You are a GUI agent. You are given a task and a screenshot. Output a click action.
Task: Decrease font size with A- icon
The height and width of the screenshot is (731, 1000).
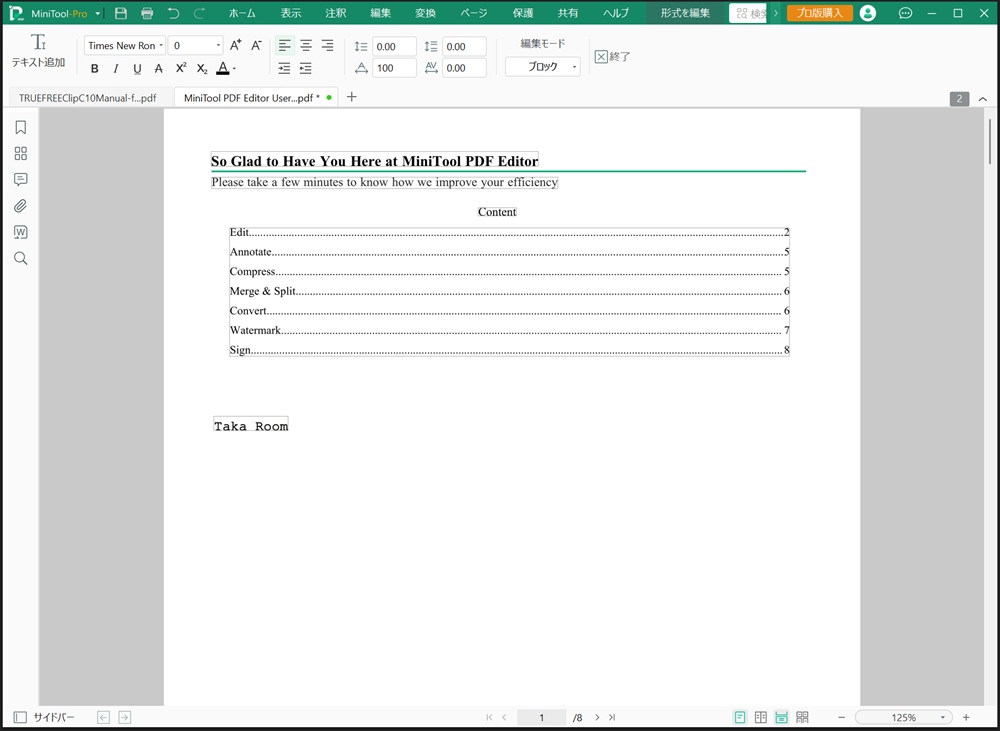click(x=256, y=45)
